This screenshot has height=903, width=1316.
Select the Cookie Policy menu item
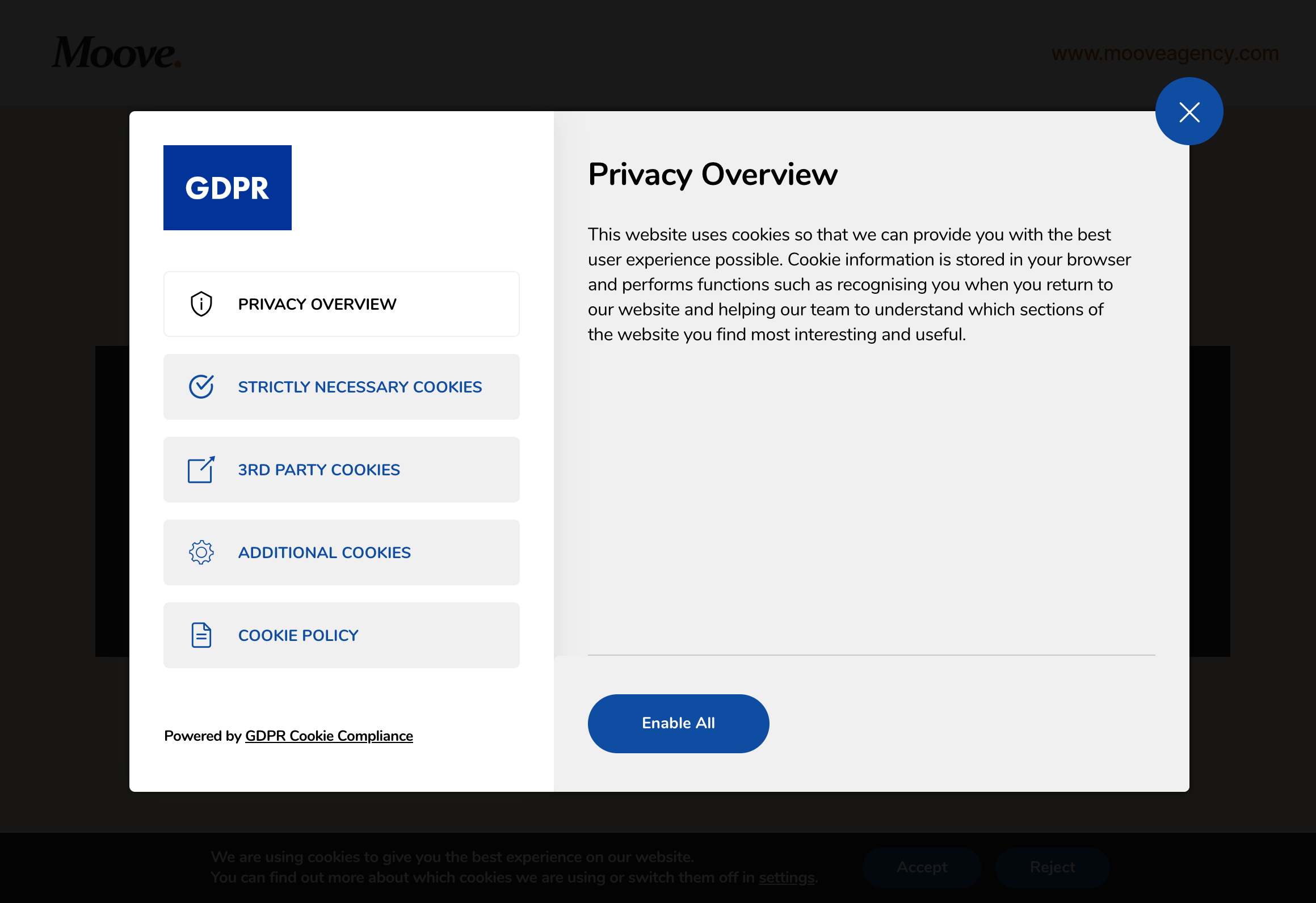click(x=342, y=635)
